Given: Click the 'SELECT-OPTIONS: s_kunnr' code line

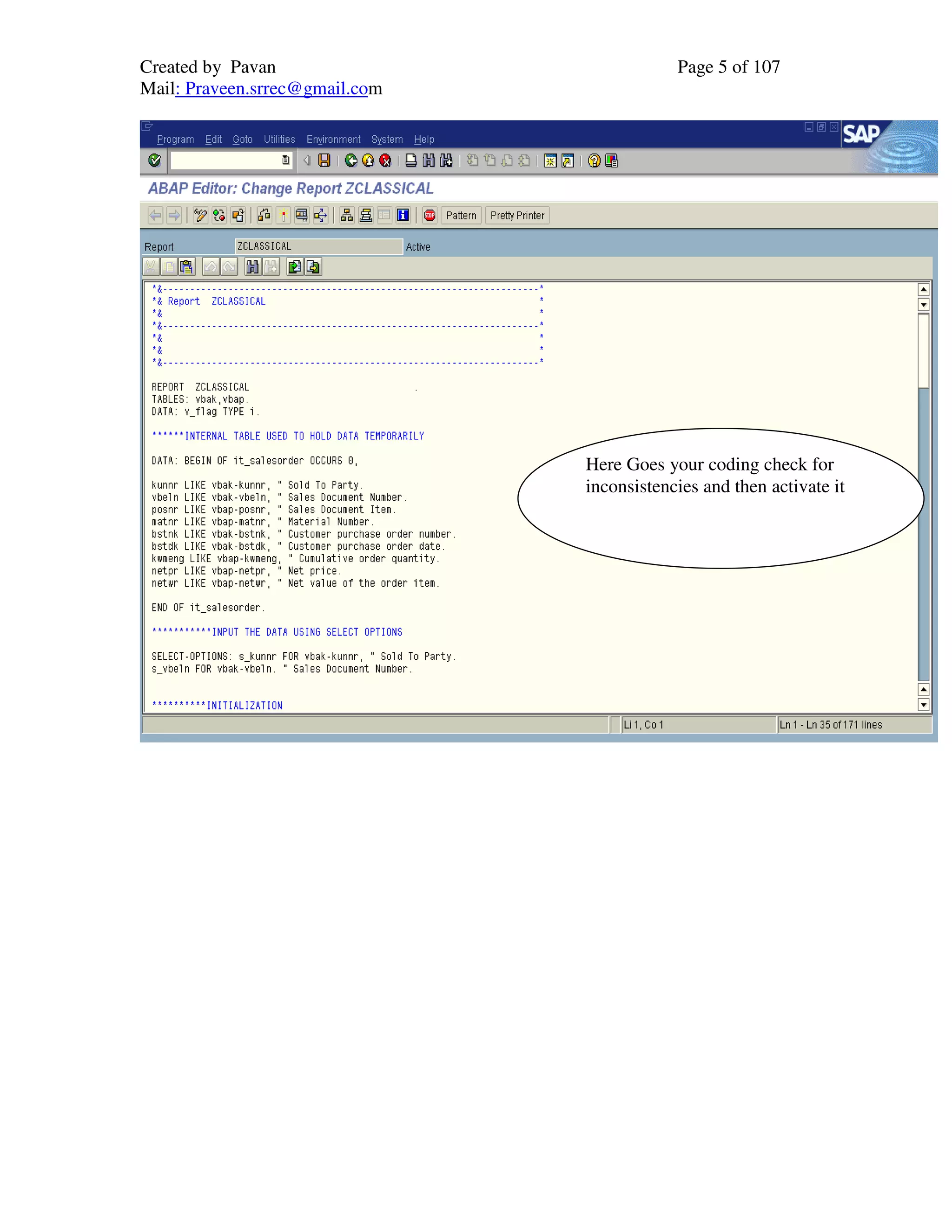Looking at the screenshot, I should (304, 656).
